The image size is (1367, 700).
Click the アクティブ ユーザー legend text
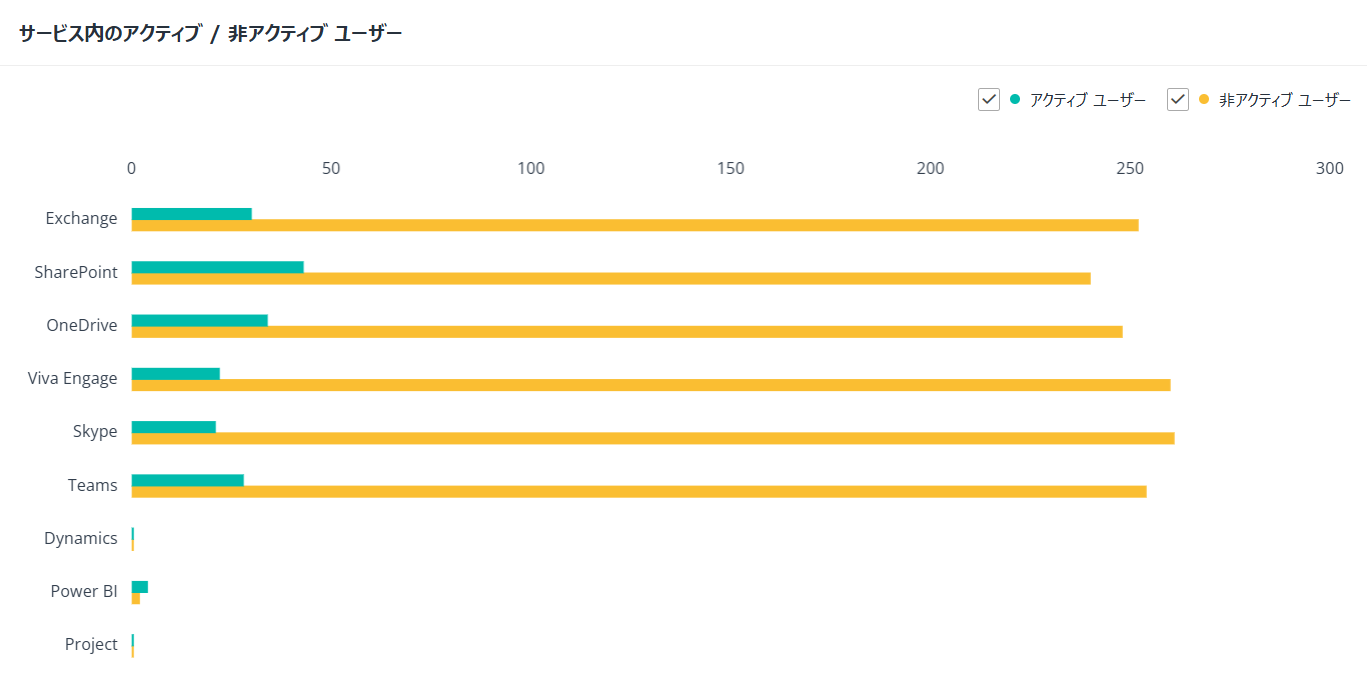click(1088, 100)
